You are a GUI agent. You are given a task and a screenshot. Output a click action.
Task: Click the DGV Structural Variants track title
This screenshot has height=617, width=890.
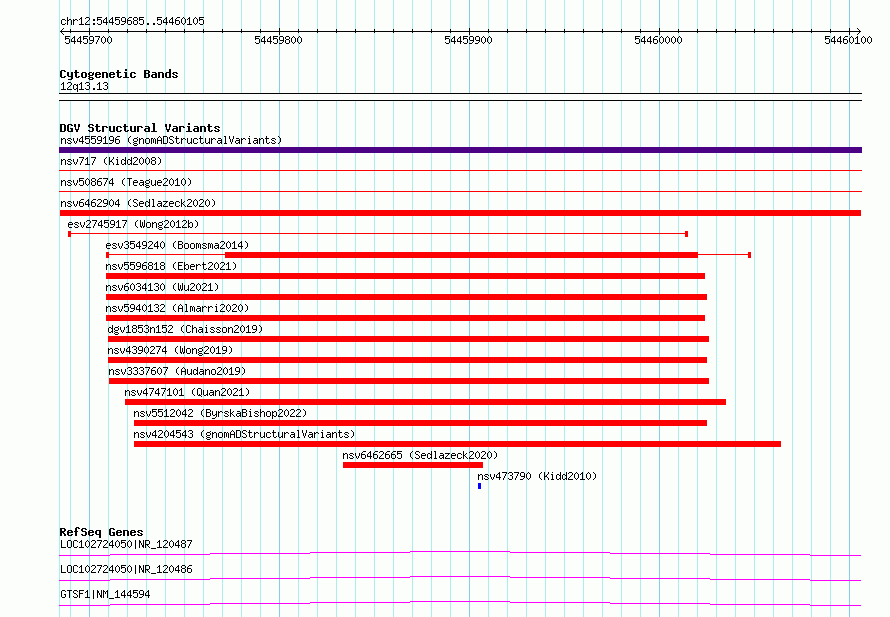[140, 128]
